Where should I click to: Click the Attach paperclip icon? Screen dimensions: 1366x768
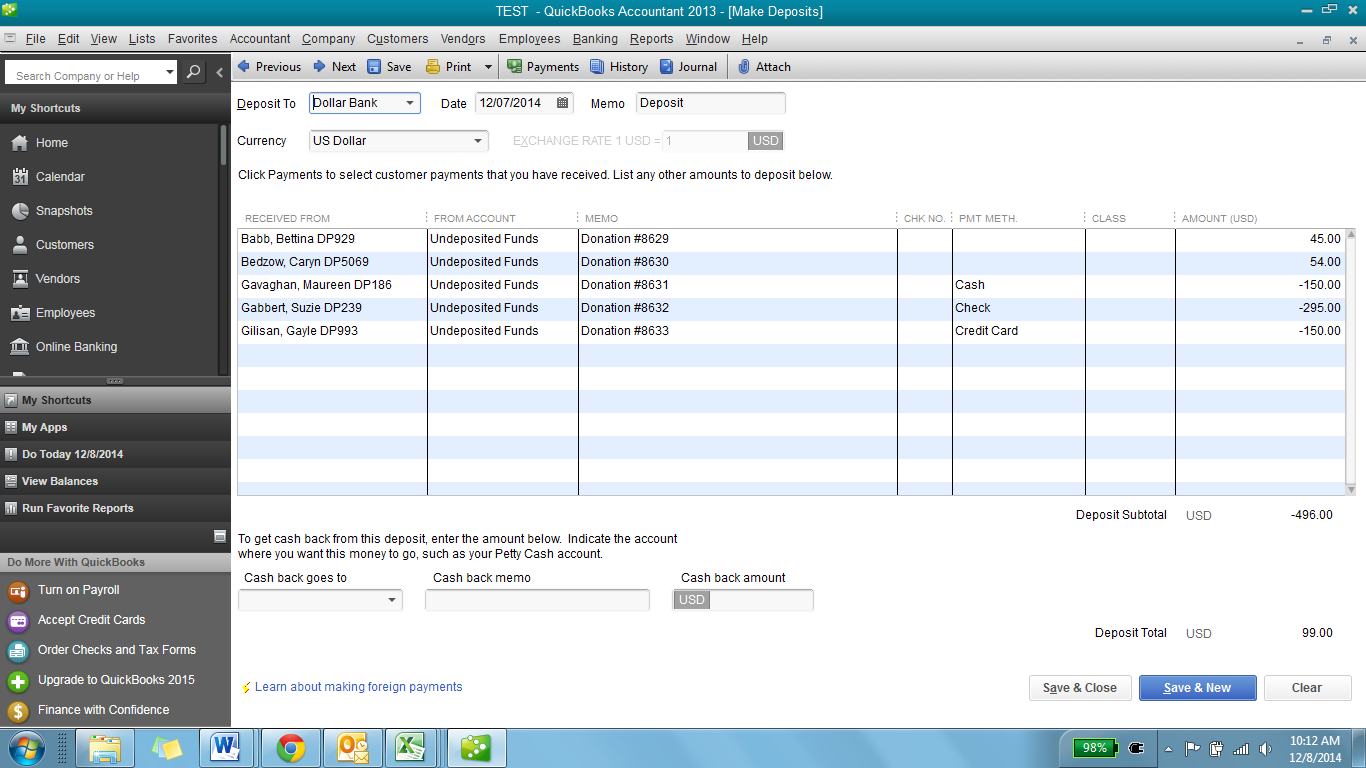(744, 67)
